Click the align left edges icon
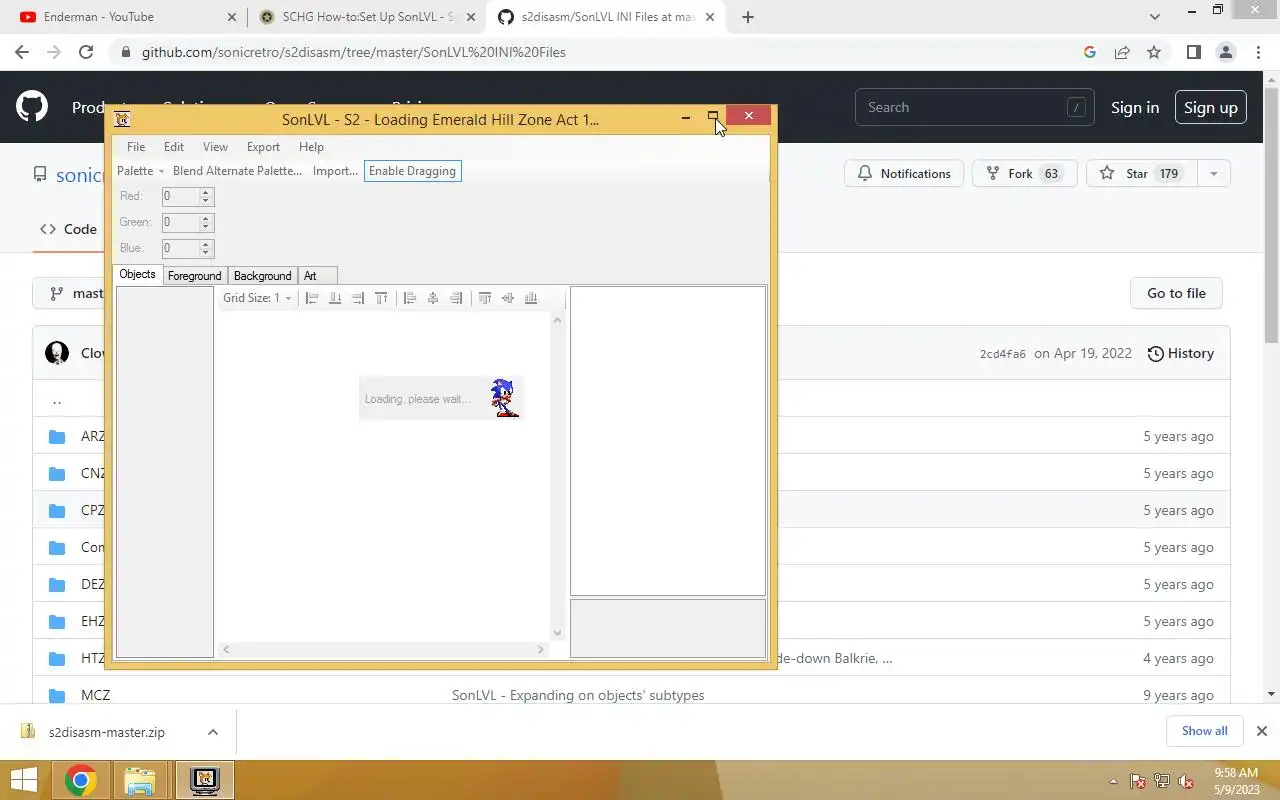The width and height of the screenshot is (1280, 800). (410, 298)
